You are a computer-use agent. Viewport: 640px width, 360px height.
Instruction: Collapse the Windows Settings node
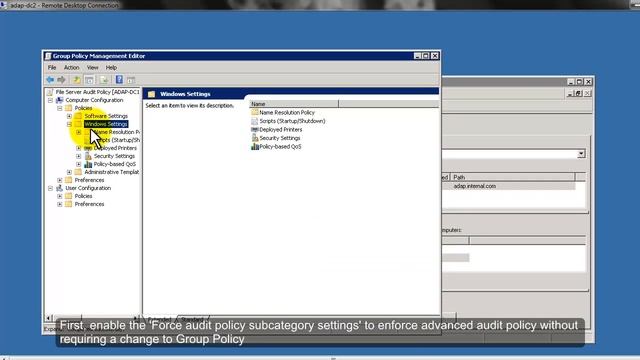pos(69,124)
